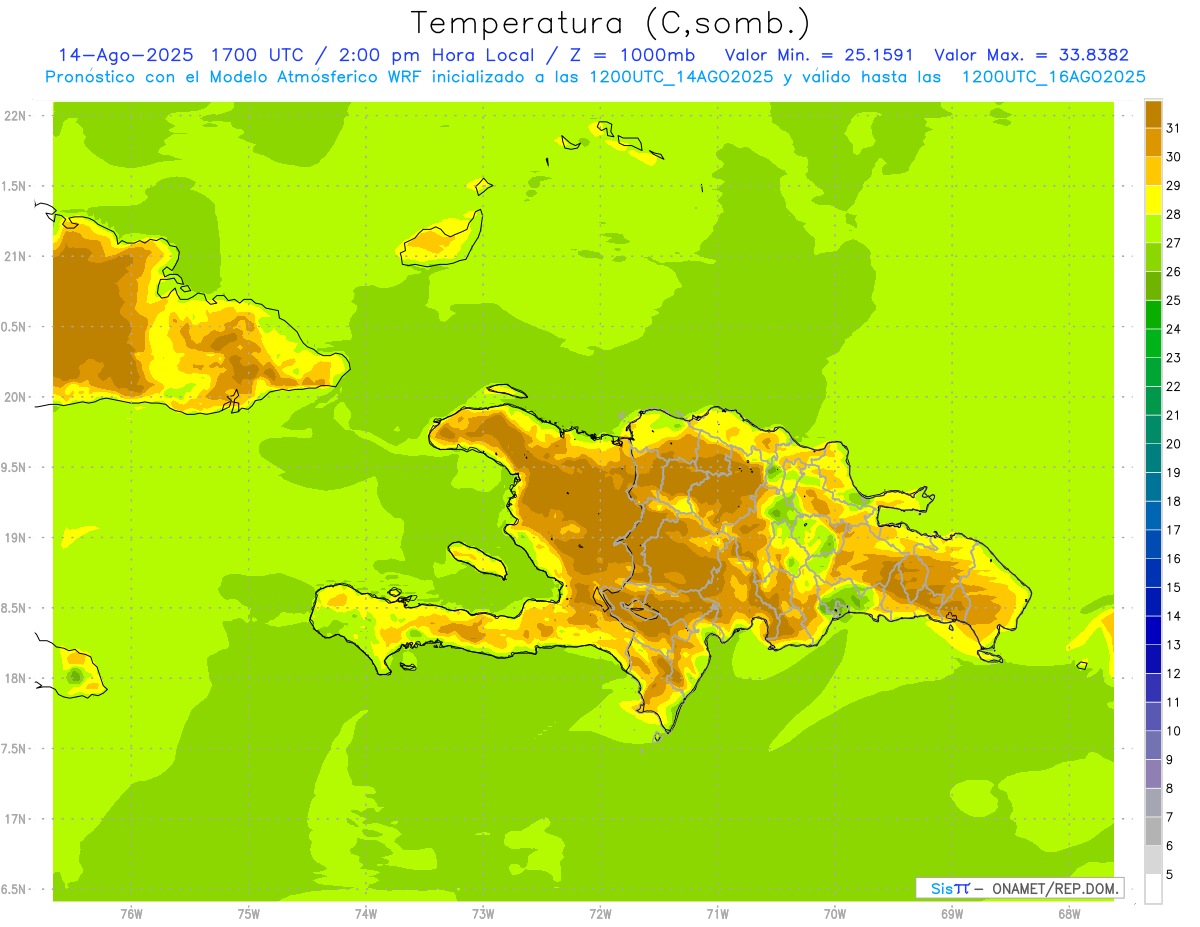The width and height of the screenshot is (1200, 927).
Task: Click the '73W' longitude axis label
Action: (x=483, y=914)
